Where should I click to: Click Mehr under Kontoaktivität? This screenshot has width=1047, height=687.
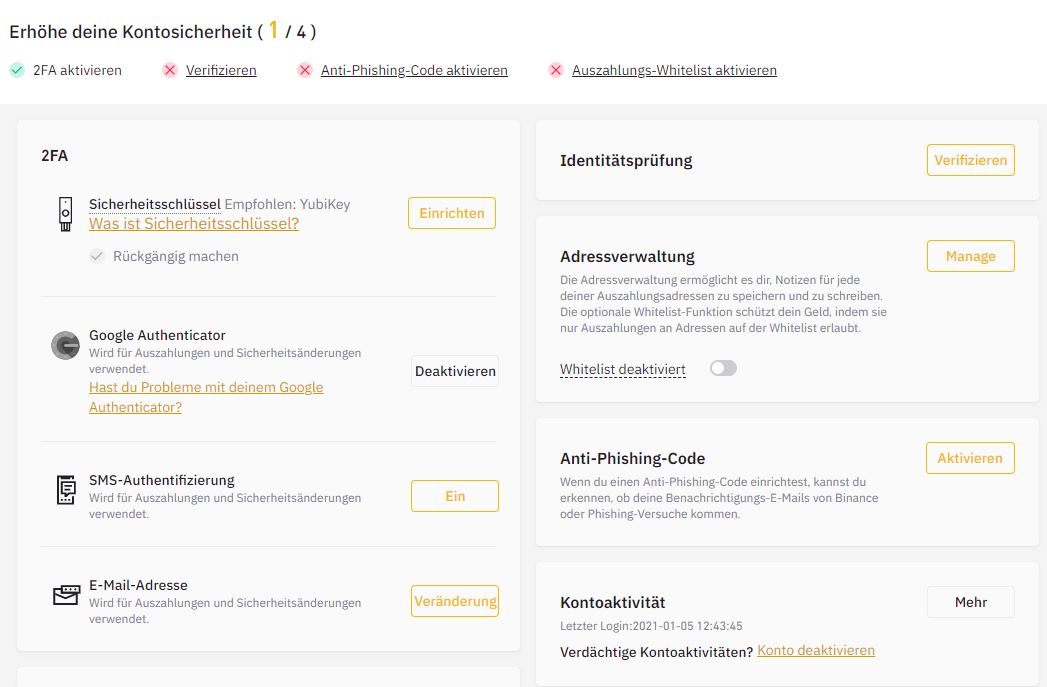[970, 602]
